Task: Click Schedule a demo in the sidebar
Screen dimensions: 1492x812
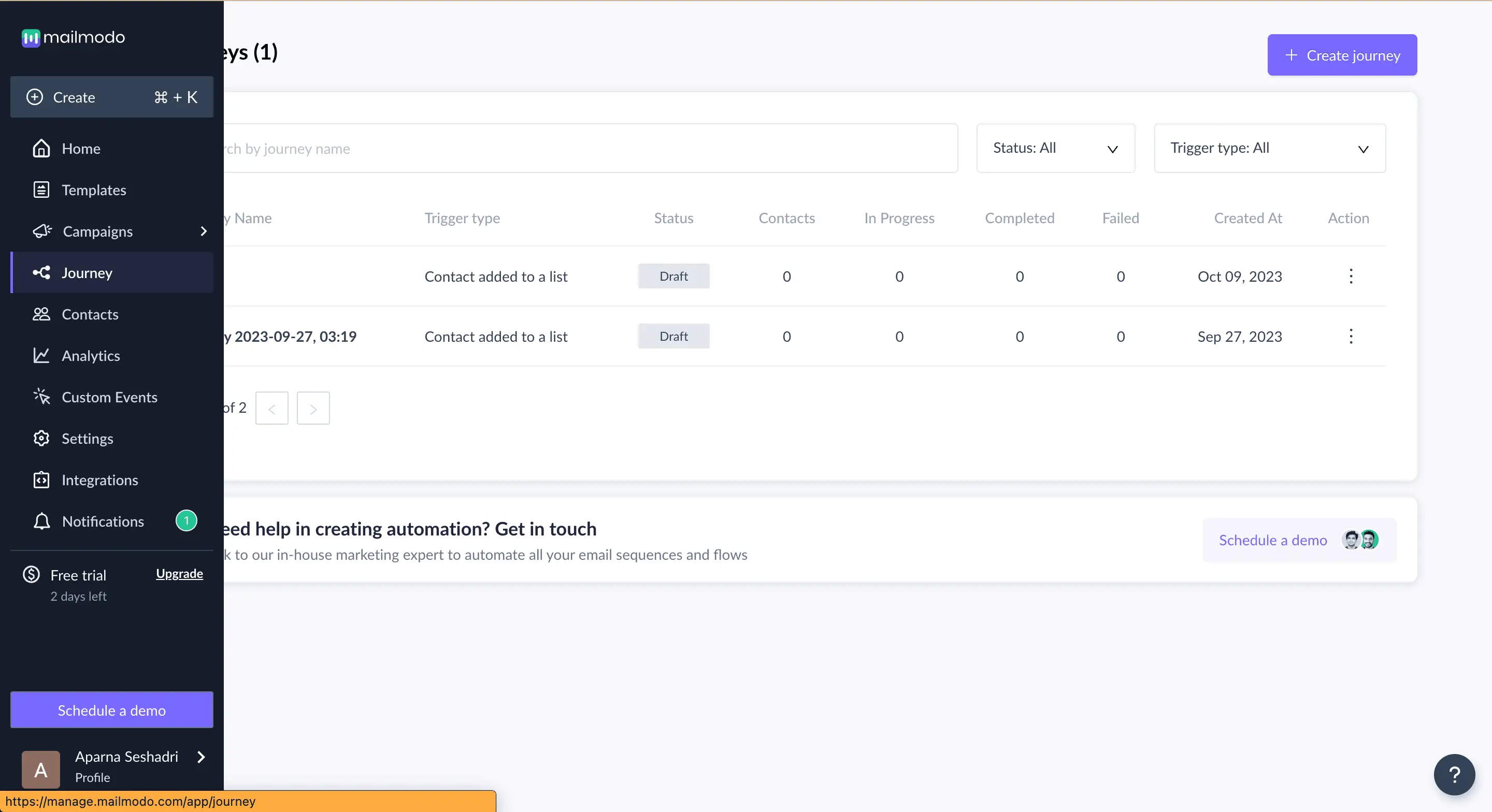Action: point(111,709)
